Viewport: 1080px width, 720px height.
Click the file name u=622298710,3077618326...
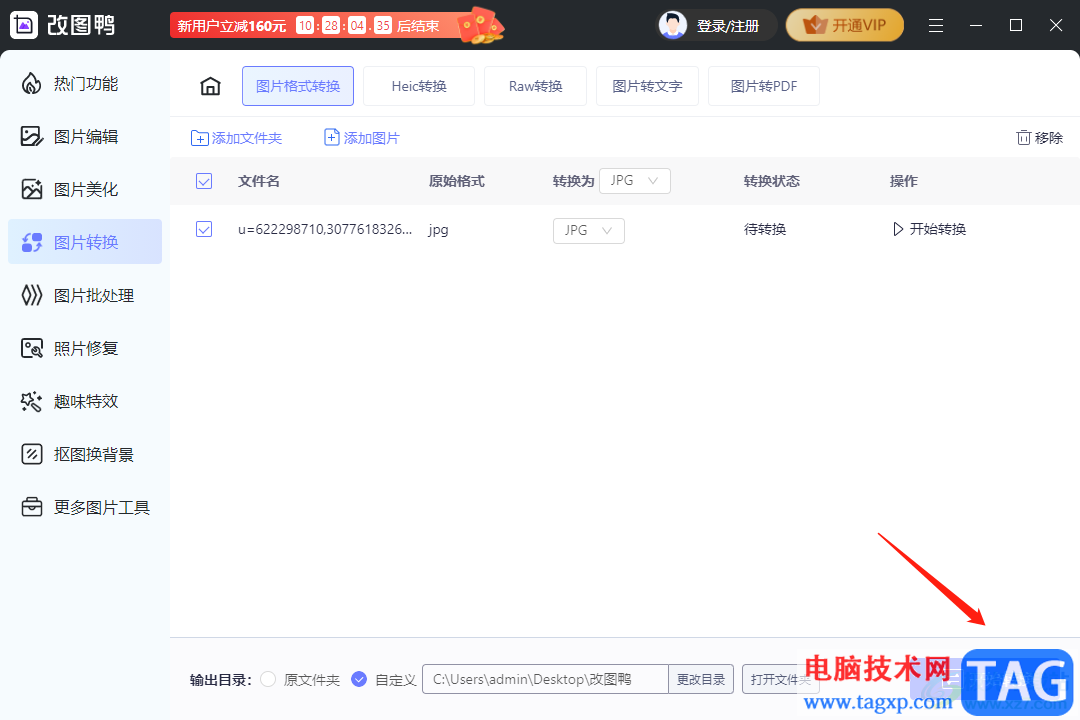(x=325, y=229)
